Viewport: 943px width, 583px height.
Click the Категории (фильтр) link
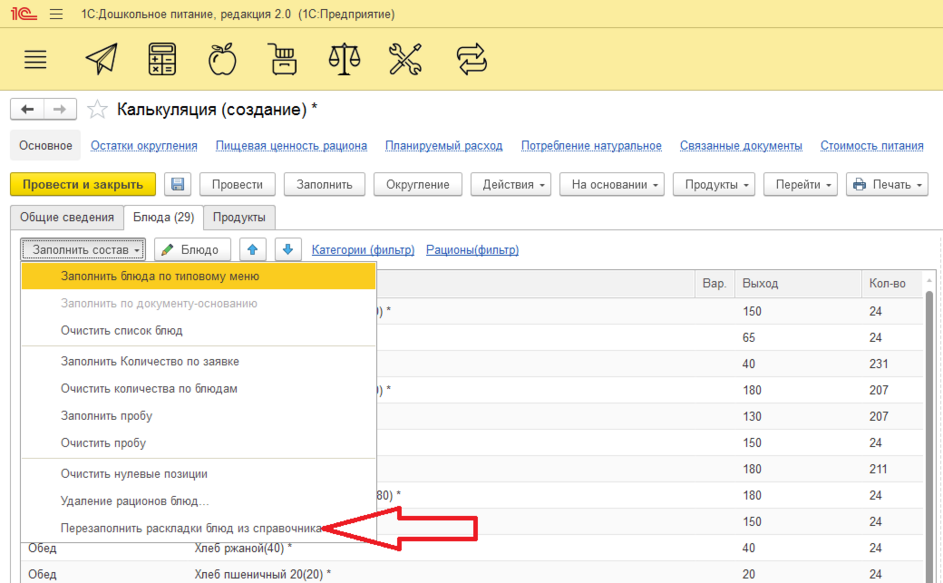click(363, 250)
